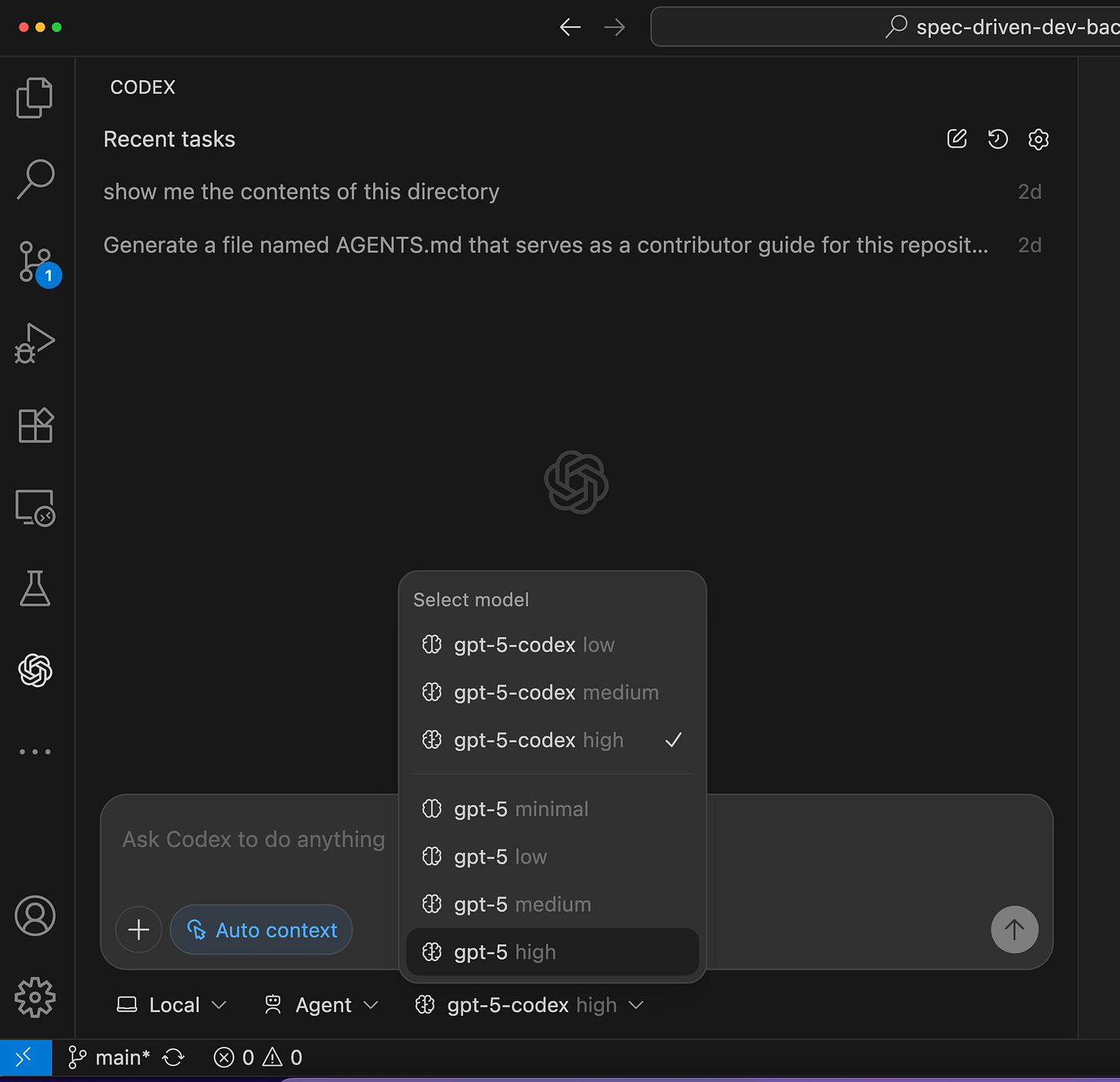Show warnings count in status bar
The image size is (1120, 1082).
tap(282, 1057)
